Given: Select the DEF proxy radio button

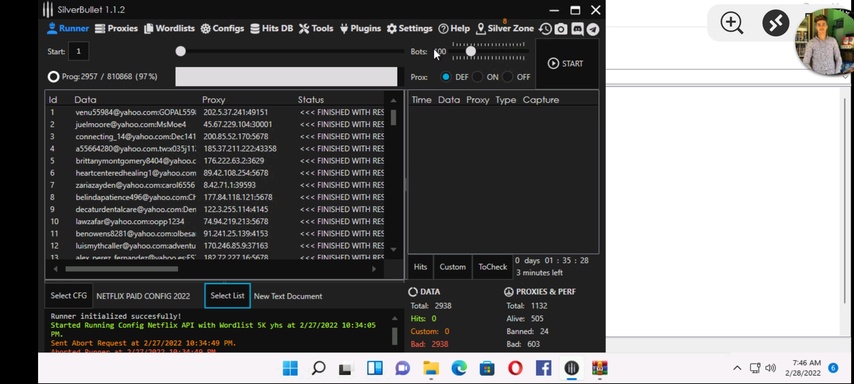Looking at the screenshot, I should click(446, 77).
